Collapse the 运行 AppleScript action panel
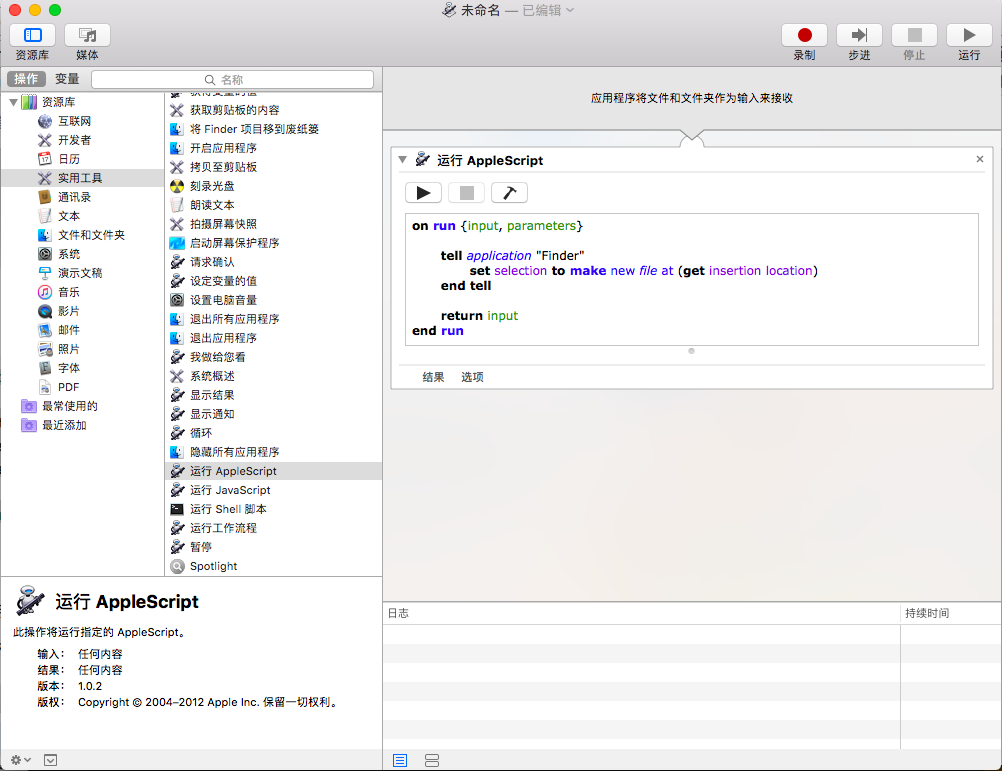The image size is (1002, 771). click(x=403, y=160)
